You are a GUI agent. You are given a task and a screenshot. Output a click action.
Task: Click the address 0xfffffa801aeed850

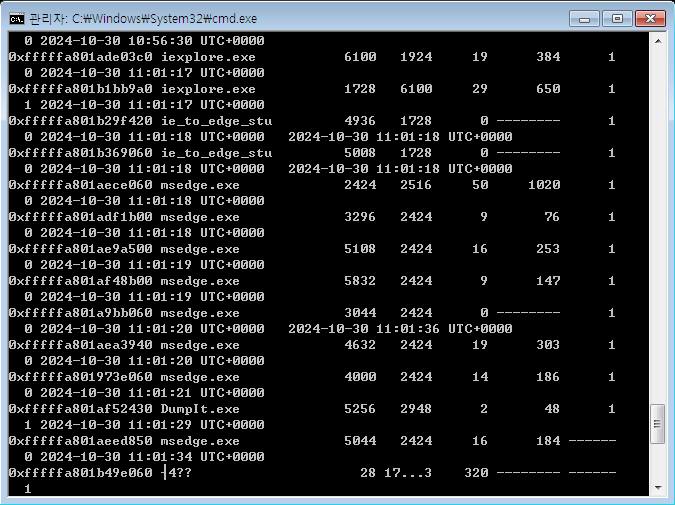point(81,441)
